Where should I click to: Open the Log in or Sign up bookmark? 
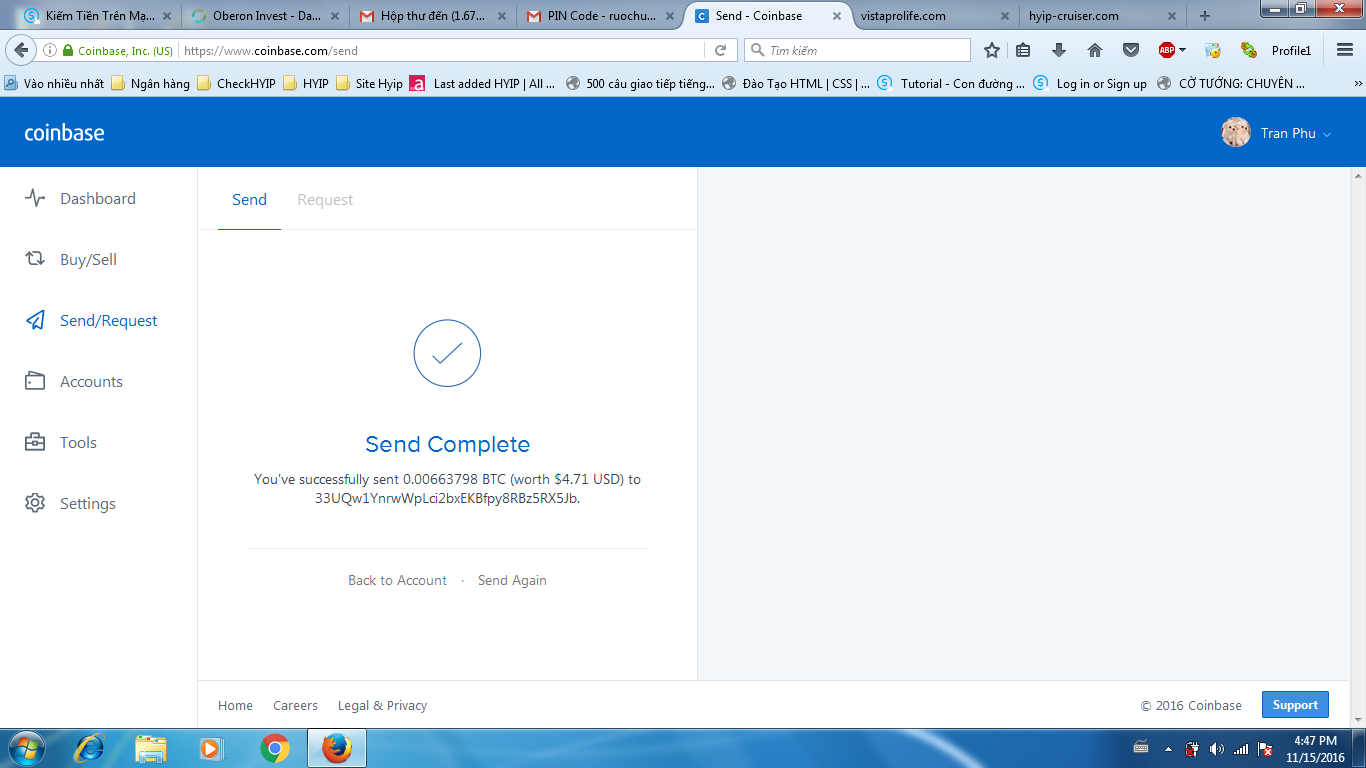coord(1090,84)
